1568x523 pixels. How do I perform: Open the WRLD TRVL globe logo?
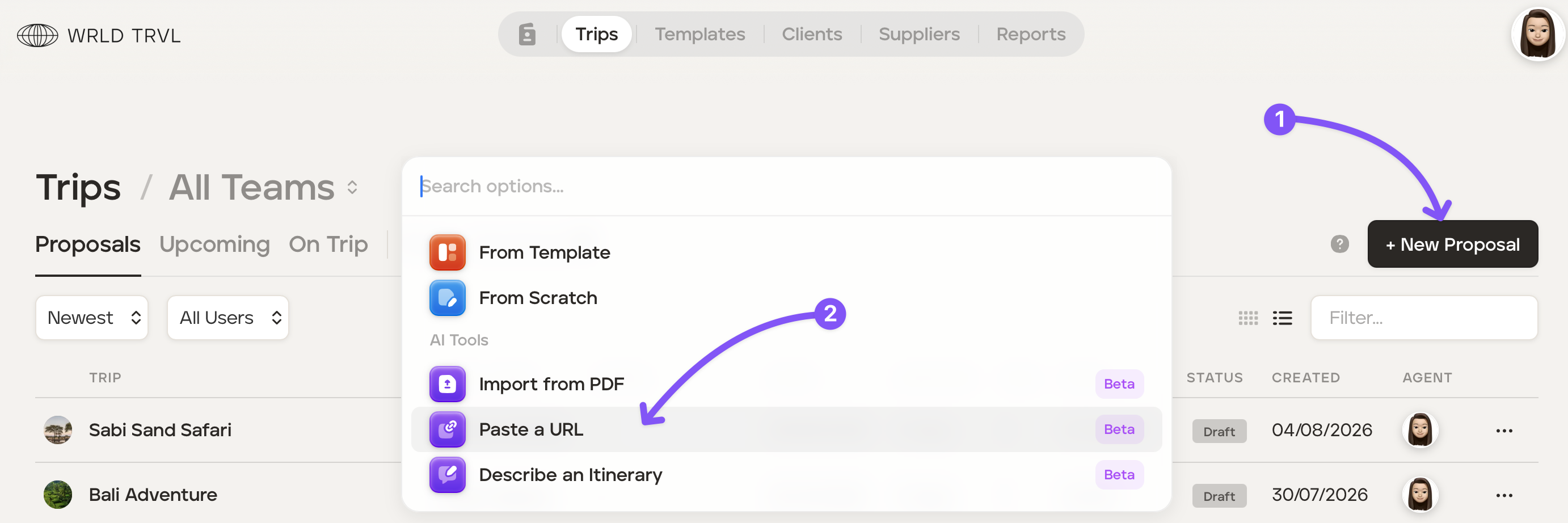pos(38,35)
